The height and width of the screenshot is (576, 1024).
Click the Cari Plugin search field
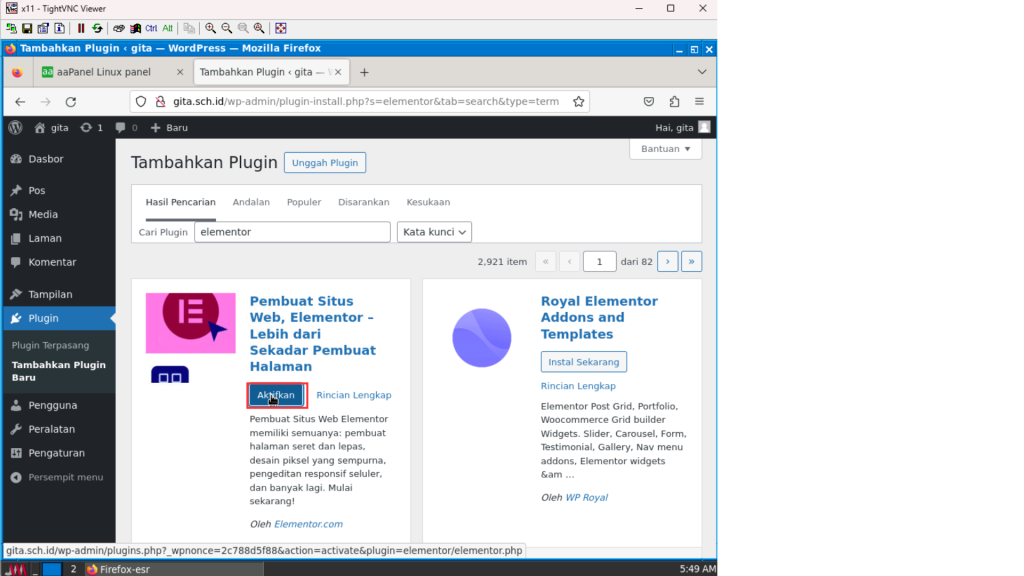pos(292,232)
